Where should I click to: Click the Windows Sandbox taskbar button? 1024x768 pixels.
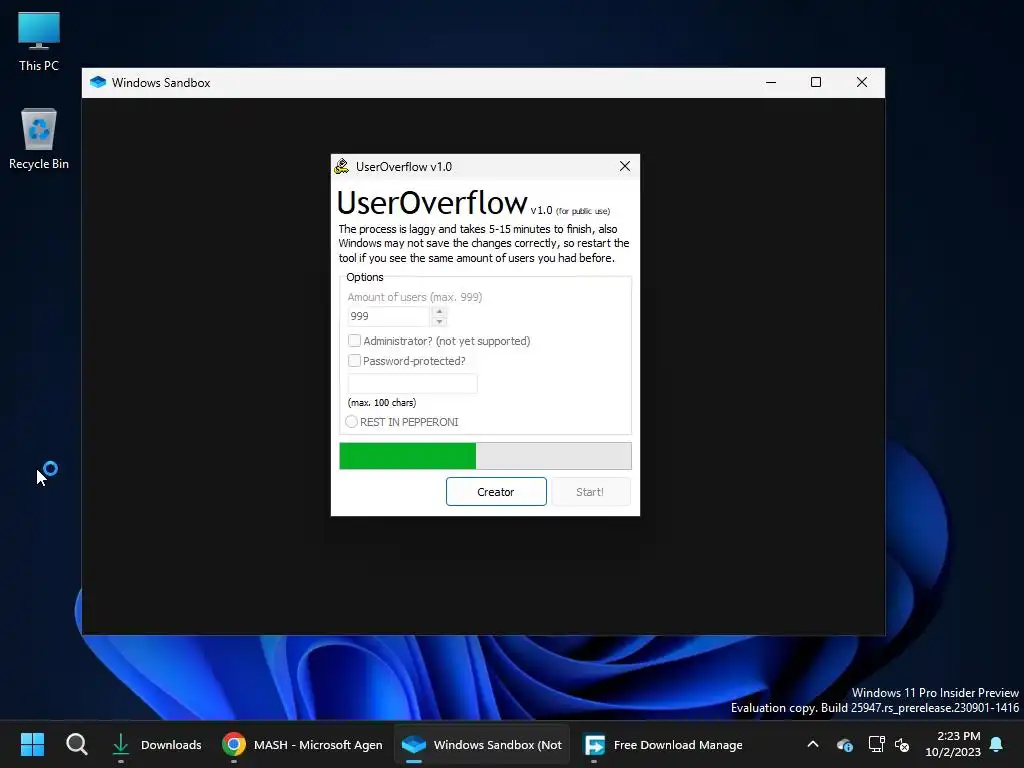coord(482,744)
